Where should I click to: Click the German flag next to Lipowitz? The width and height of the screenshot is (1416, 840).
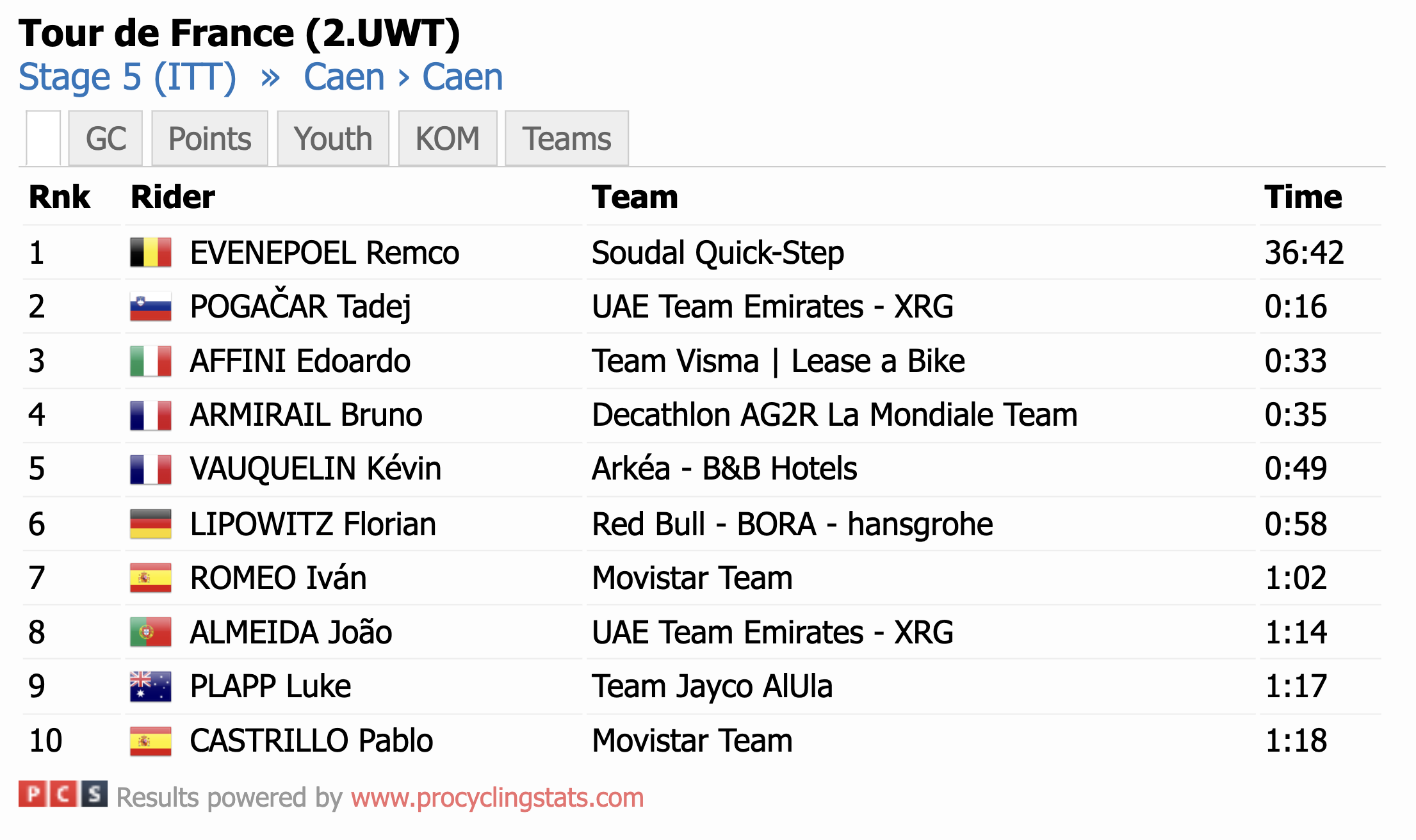pos(151,524)
